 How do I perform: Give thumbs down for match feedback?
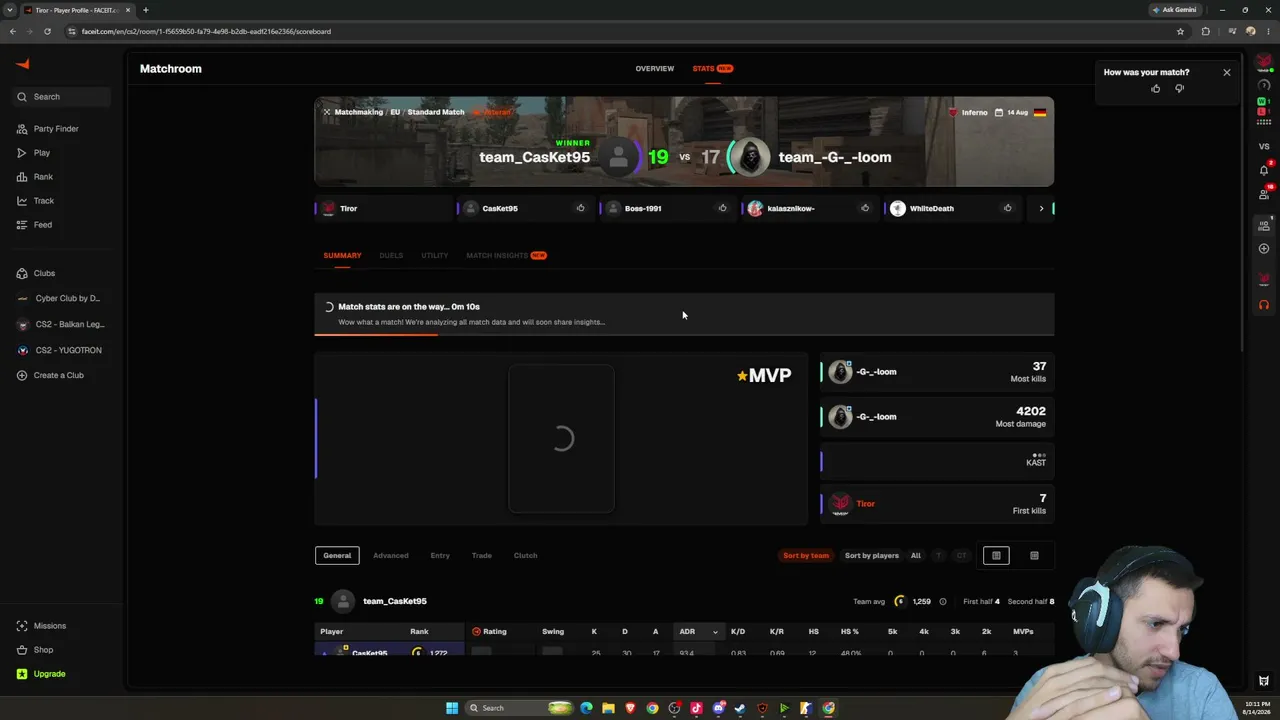[x=1179, y=89]
